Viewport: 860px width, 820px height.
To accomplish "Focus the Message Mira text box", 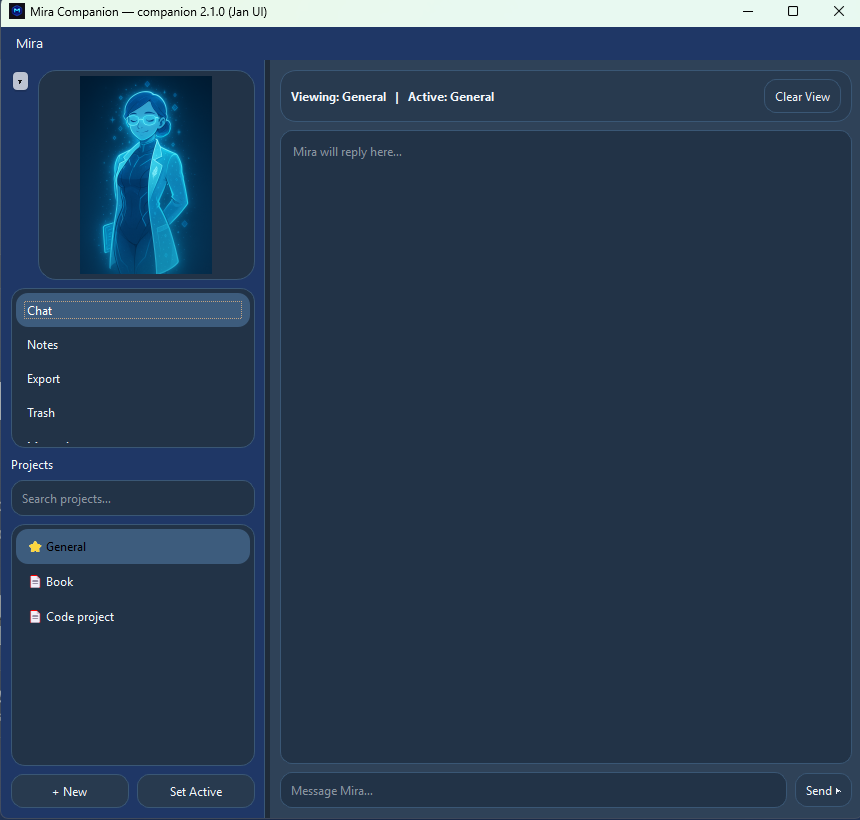I will click(533, 790).
